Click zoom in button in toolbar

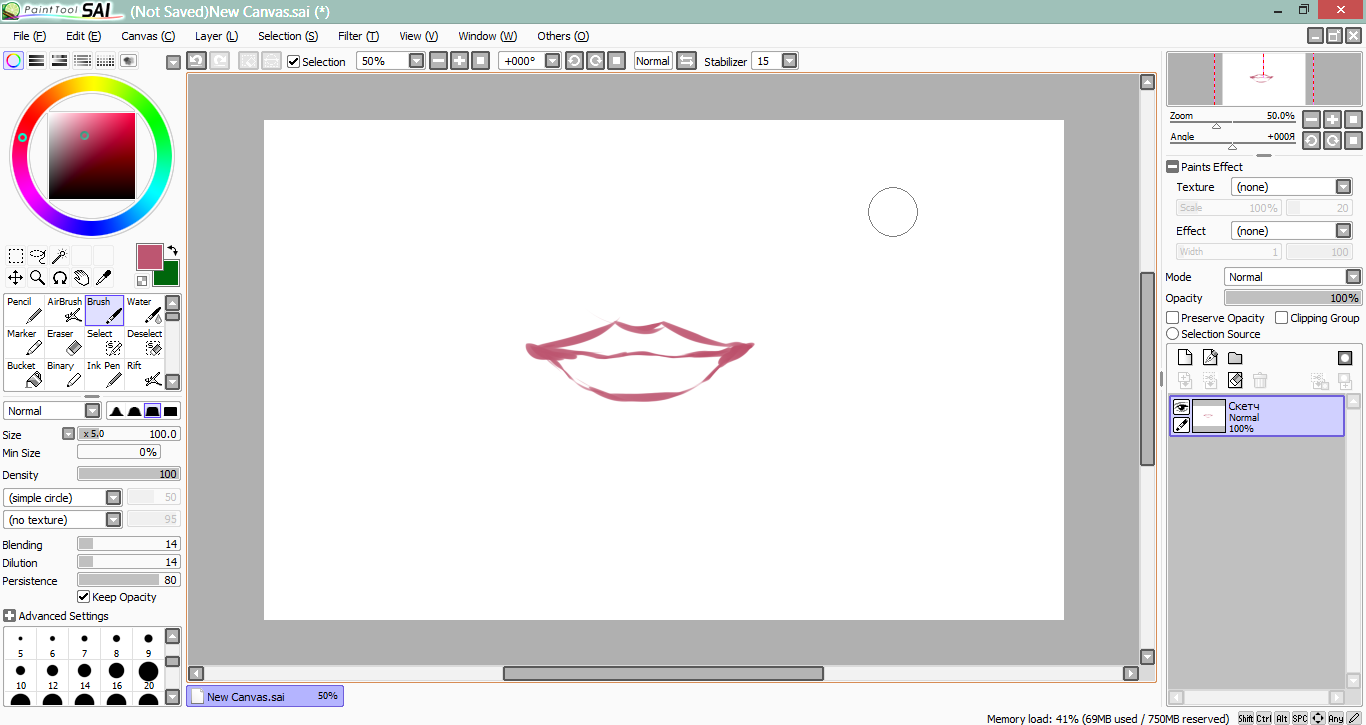pyautogui.click(x=459, y=61)
